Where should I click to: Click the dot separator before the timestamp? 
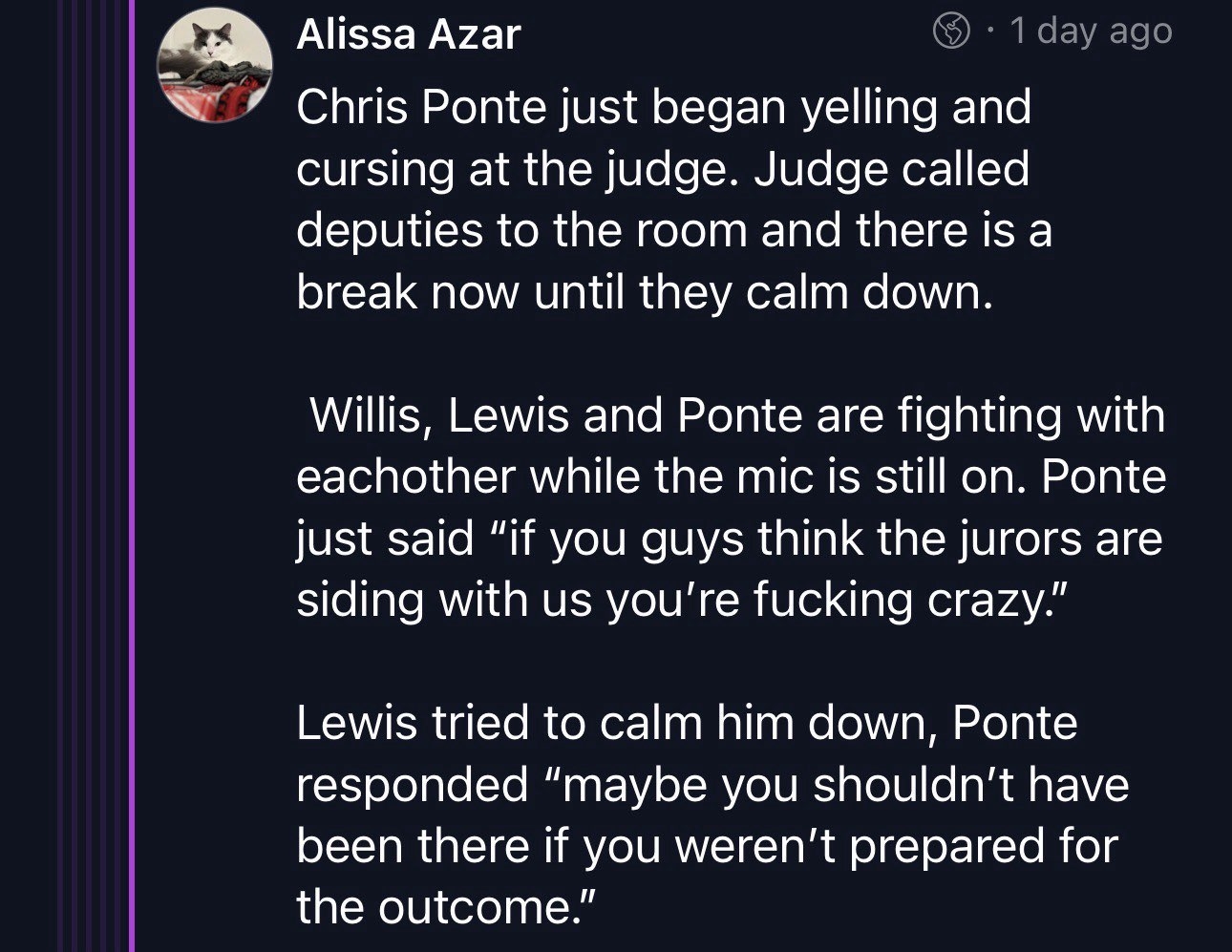991,32
